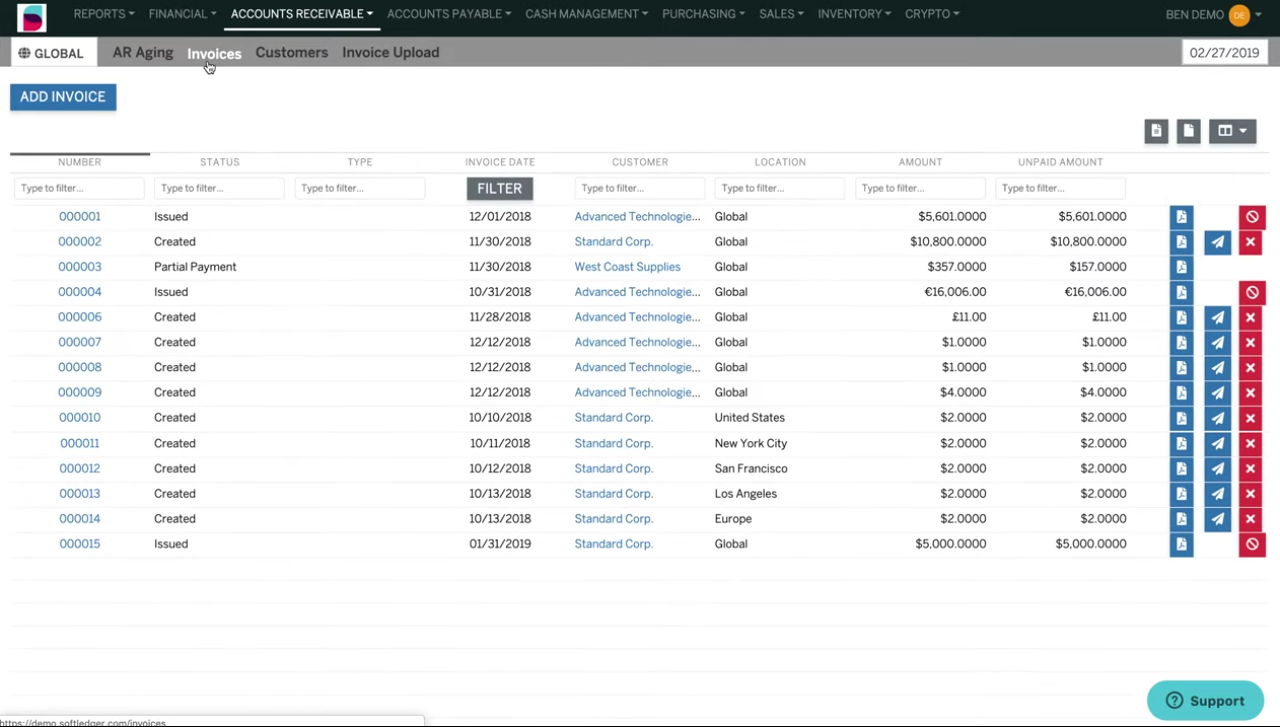Delete invoice 000010 with red X
The width and height of the screenshot is (1280, 727).
click(x=1250, y=418)
